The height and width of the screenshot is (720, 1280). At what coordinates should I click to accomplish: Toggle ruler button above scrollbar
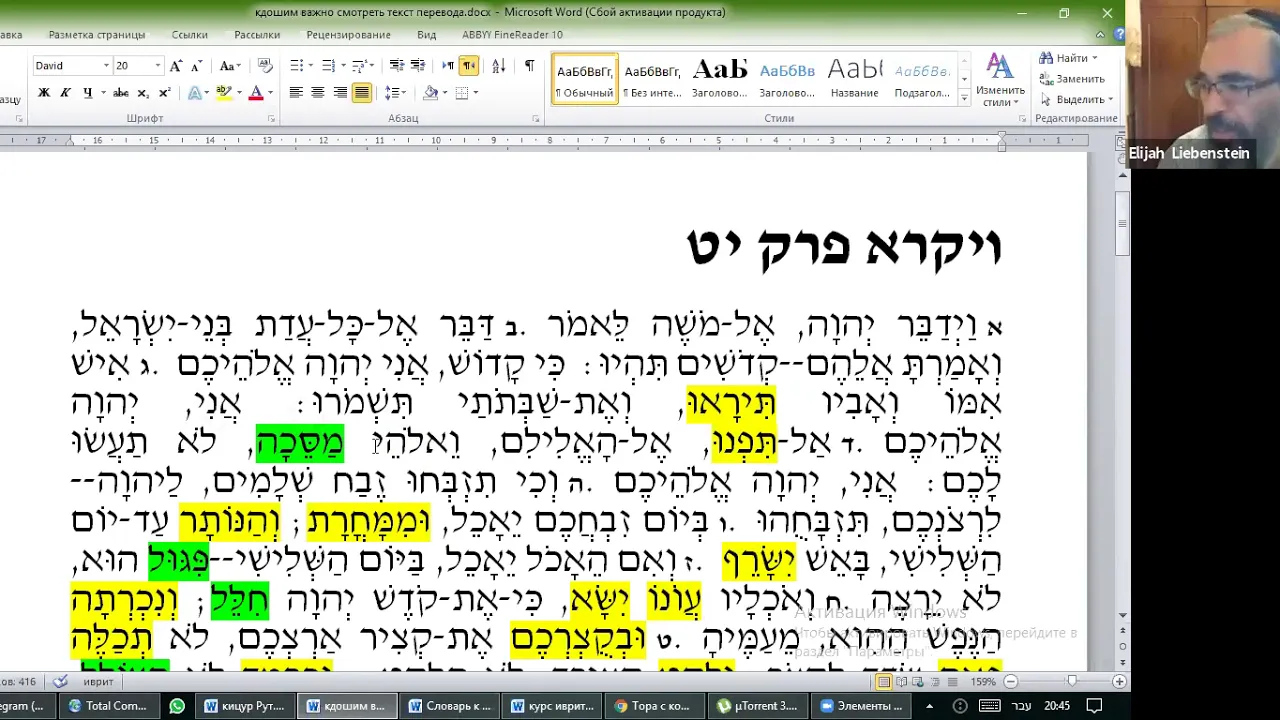coord(1121,143)
